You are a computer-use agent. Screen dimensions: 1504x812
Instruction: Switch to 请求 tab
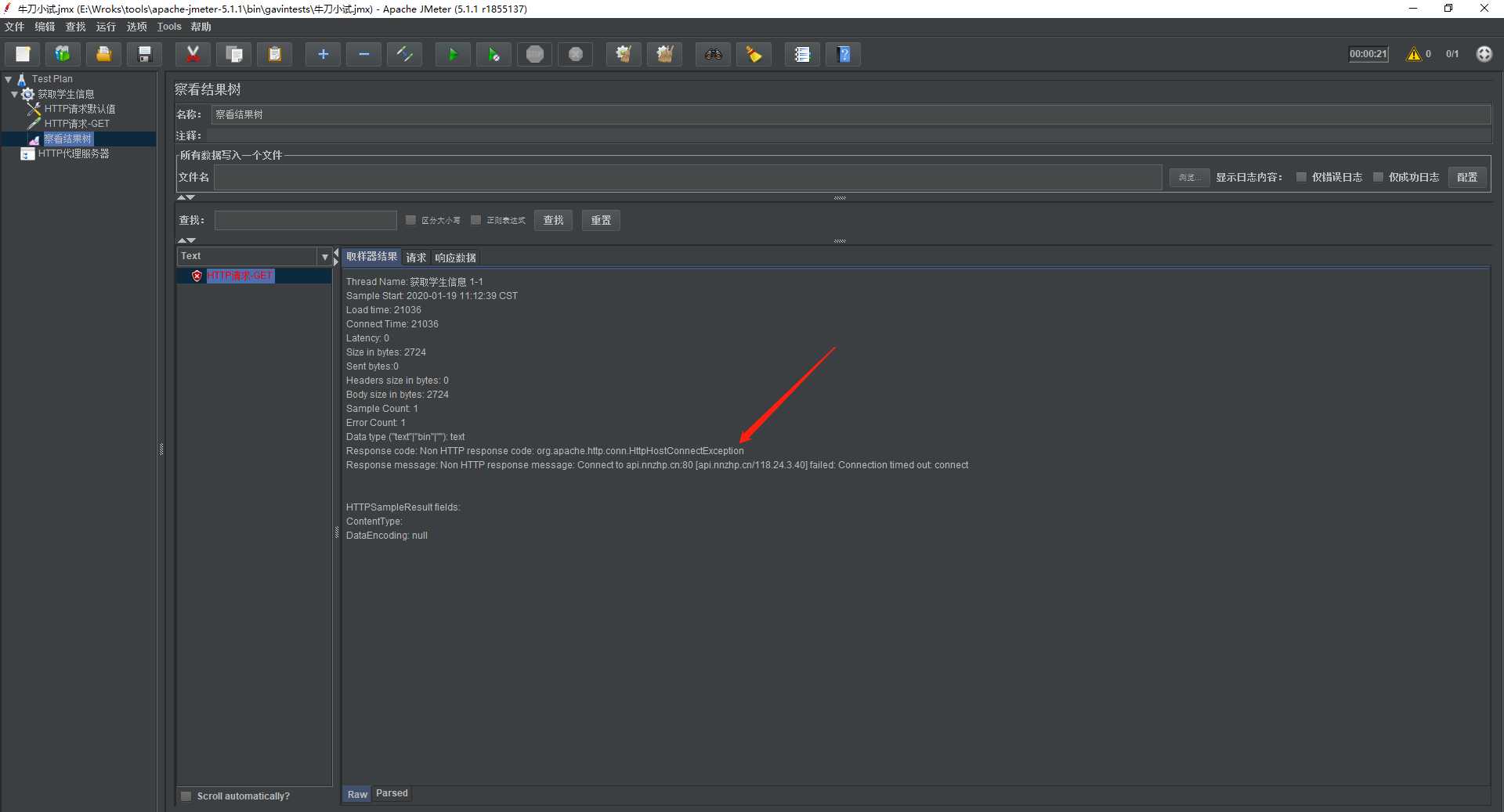416,258
